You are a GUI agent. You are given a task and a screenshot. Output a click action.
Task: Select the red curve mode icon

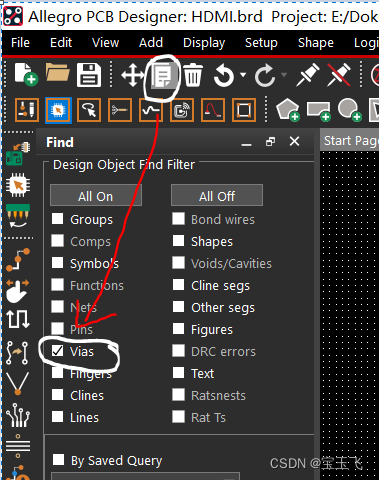213,110
